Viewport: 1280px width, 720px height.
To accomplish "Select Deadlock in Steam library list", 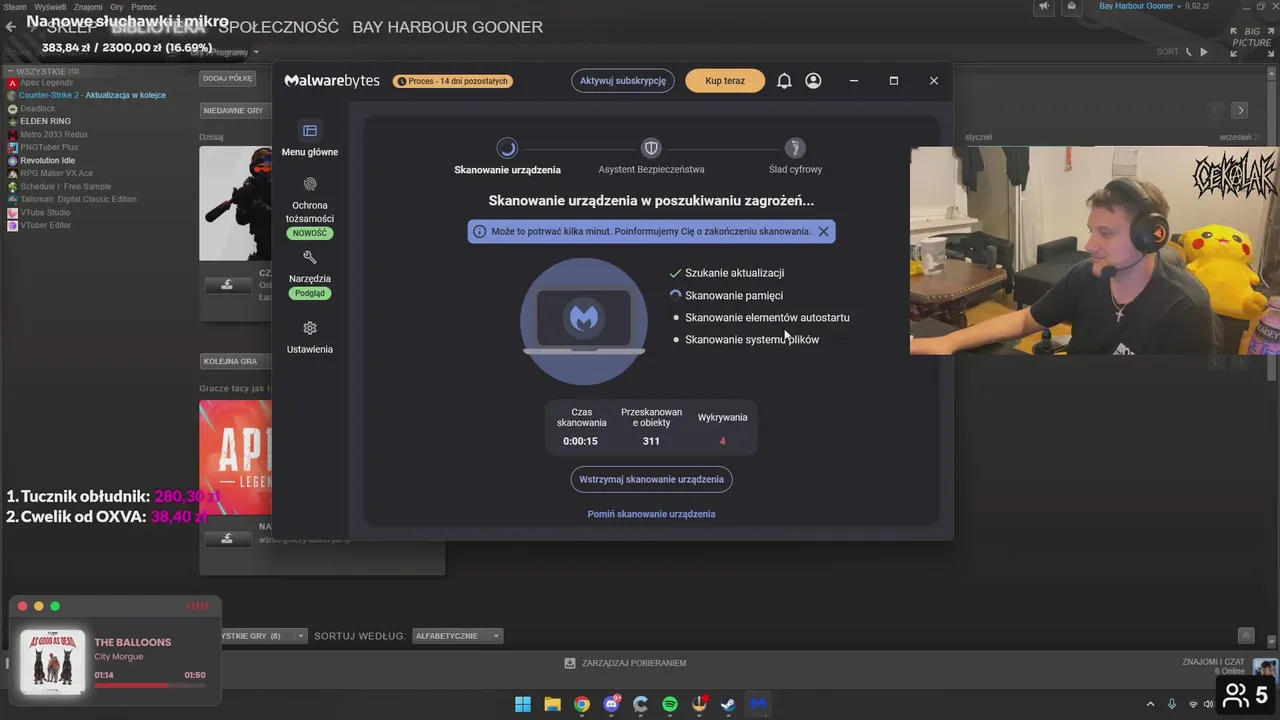I will tap(37, 108).
